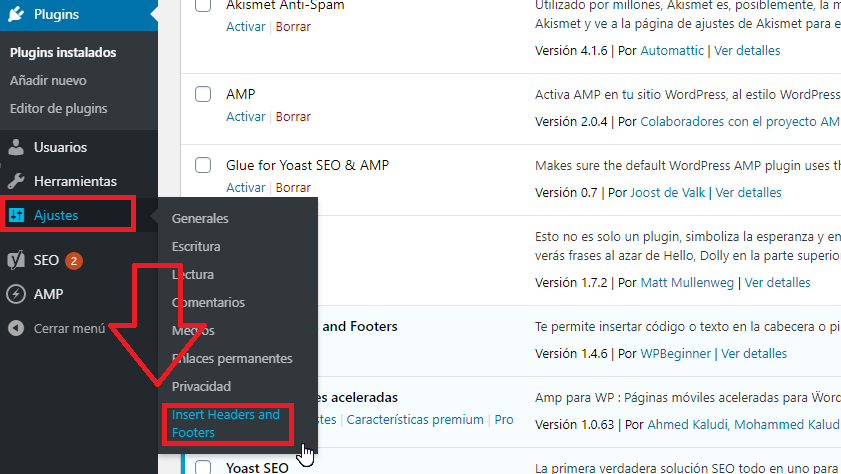Select Enlaces permanentes in Ajustes flyout
The width and height of the screenshot is (841, 474).
pos(232,358)
